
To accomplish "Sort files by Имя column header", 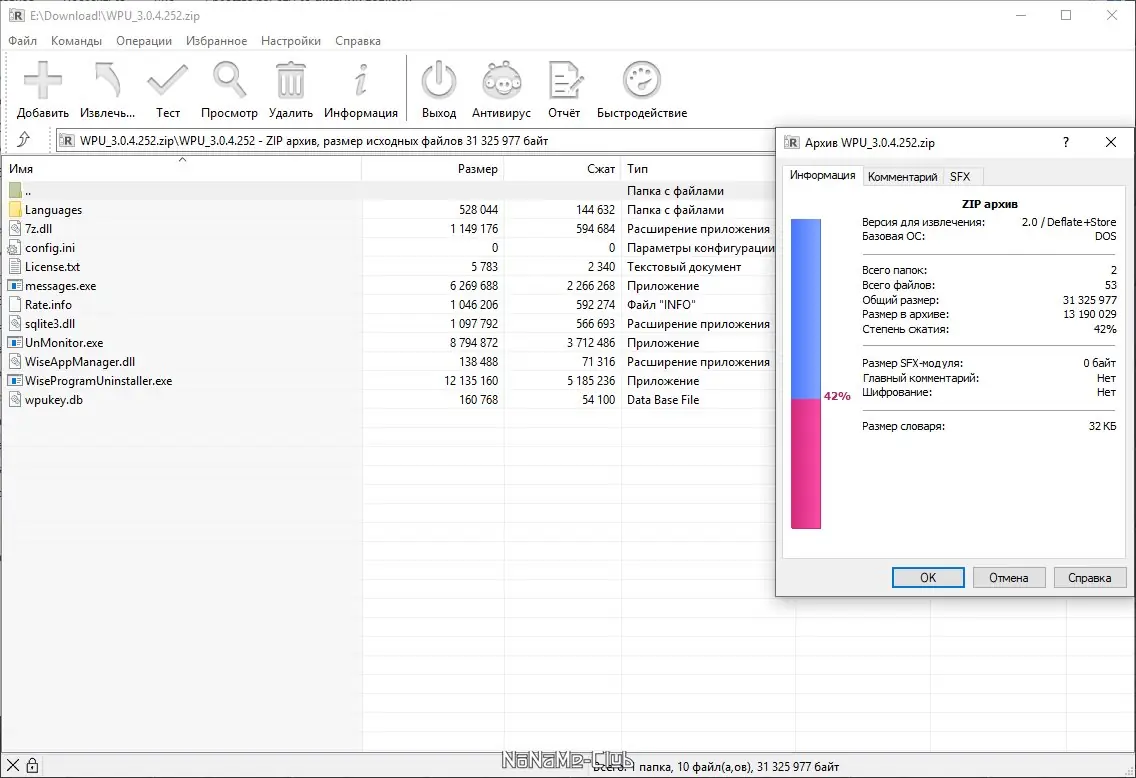I will (181, 168).
